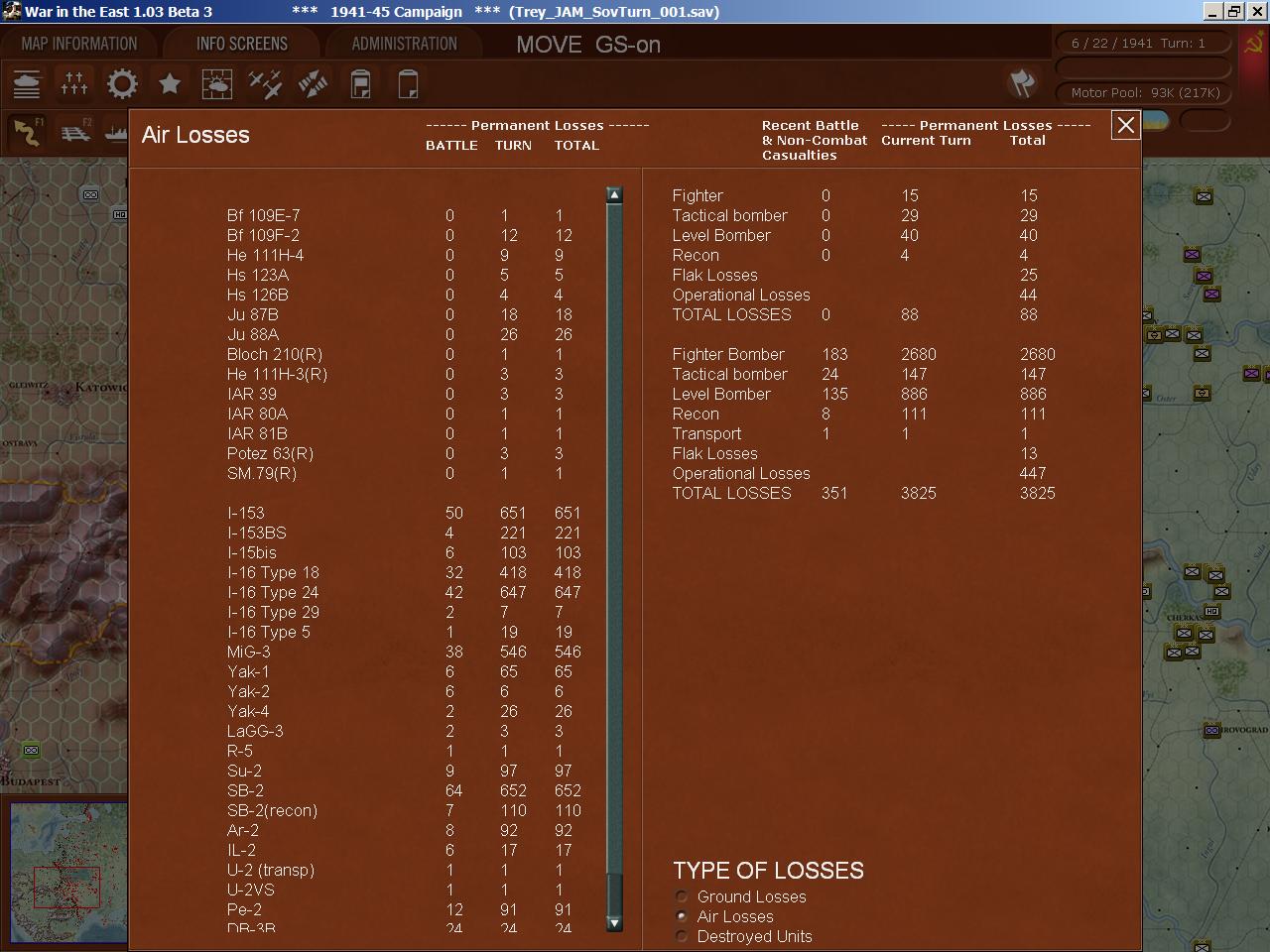Select the I-153 row
This screenshot has width=1270, height=952.
(404, 513)
